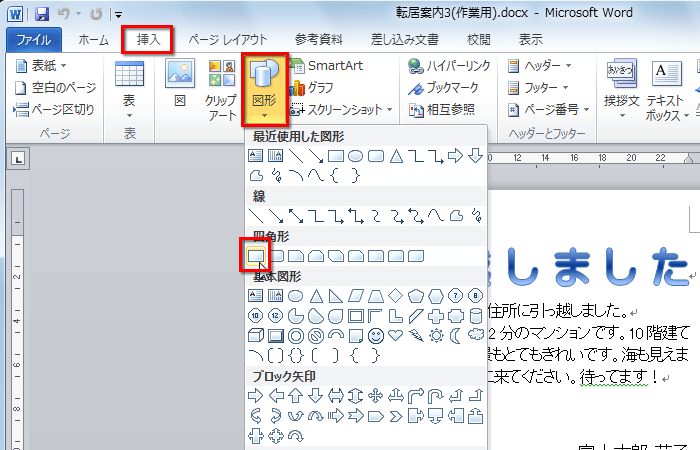Select the heart shape under 基本図形
Viewport: 700px width, 450px height.
[x=396, y=335]
